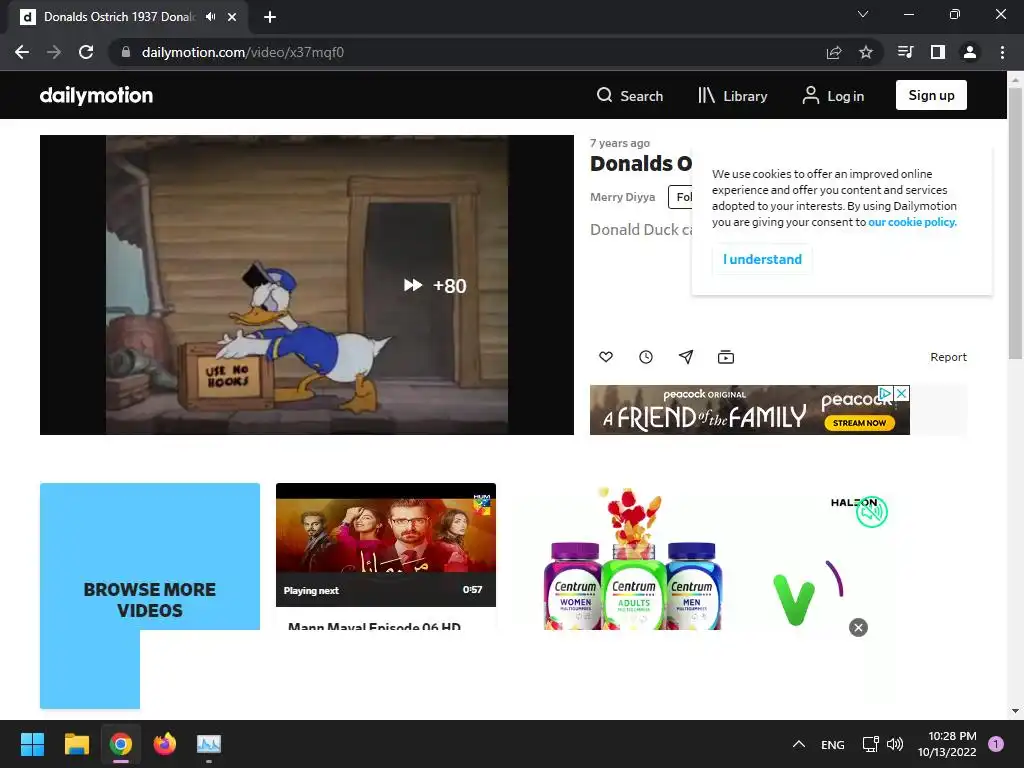Accept cookies with I understand button
Screen dimensions: 1024x768
click(762, 259)
